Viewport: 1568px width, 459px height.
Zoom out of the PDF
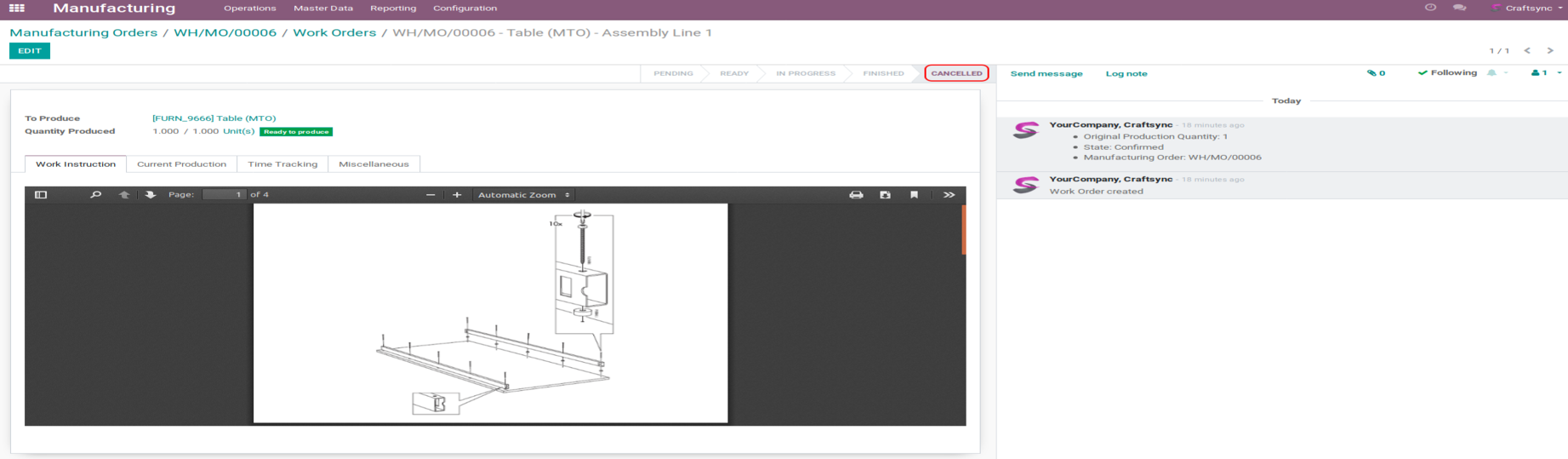[430, 195]
